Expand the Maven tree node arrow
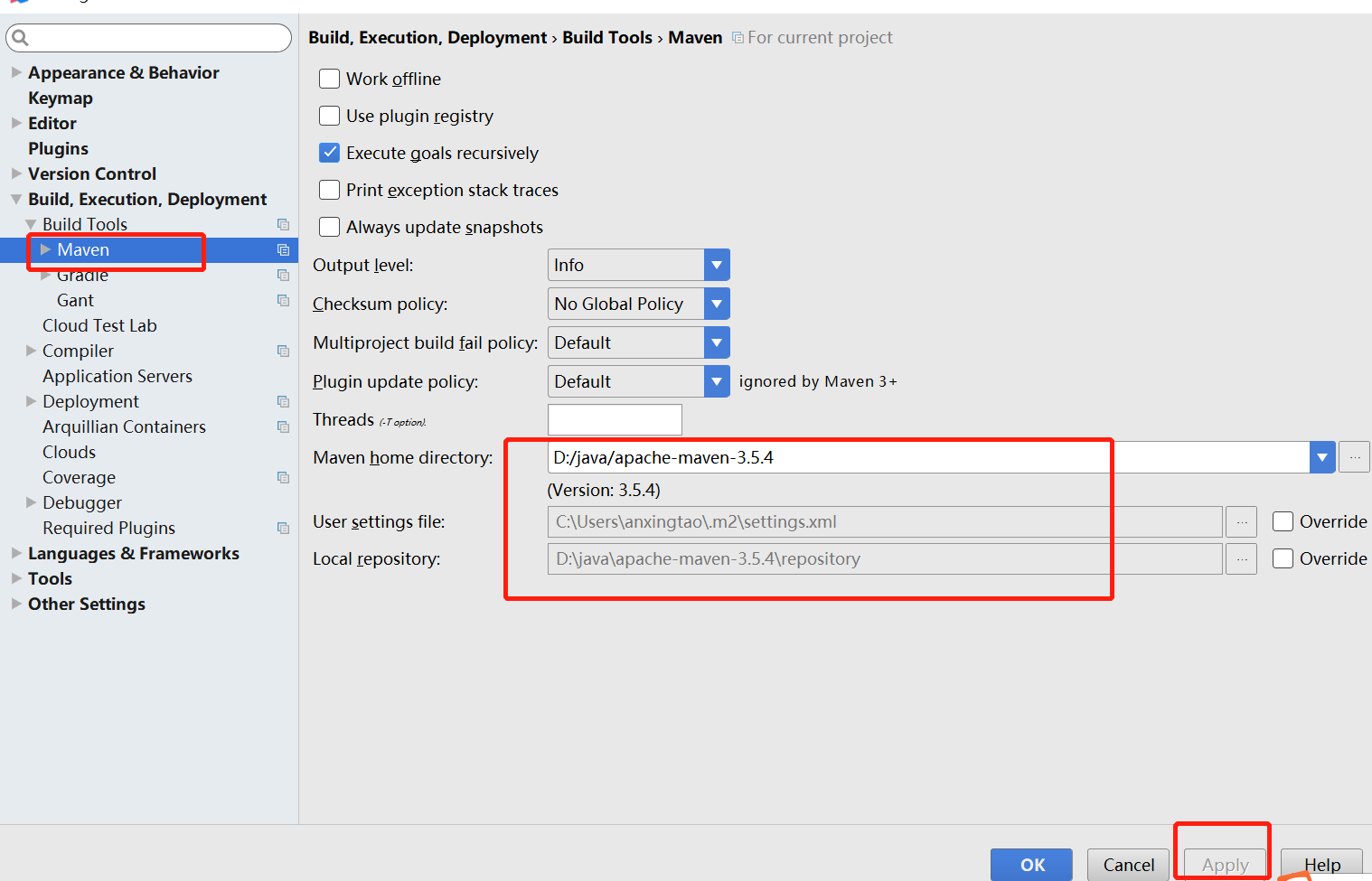The width and height of the screenshot is (1372, 881). pyautogui.click(x=45, y=249)
